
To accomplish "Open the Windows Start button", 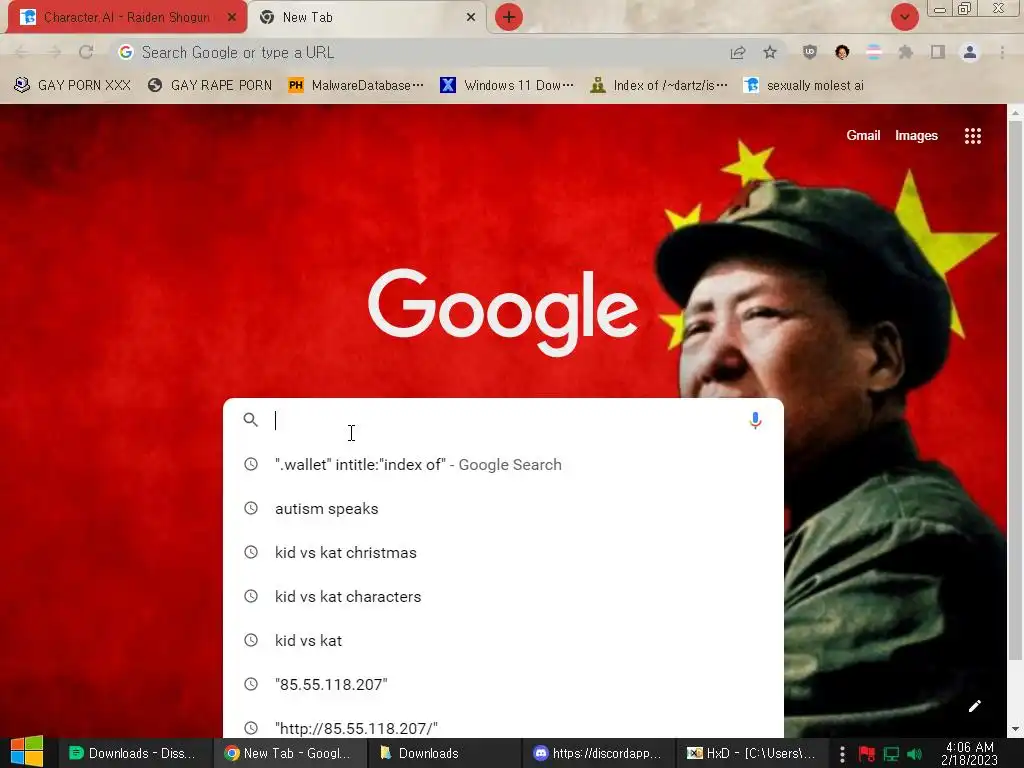I will point(27,752).
